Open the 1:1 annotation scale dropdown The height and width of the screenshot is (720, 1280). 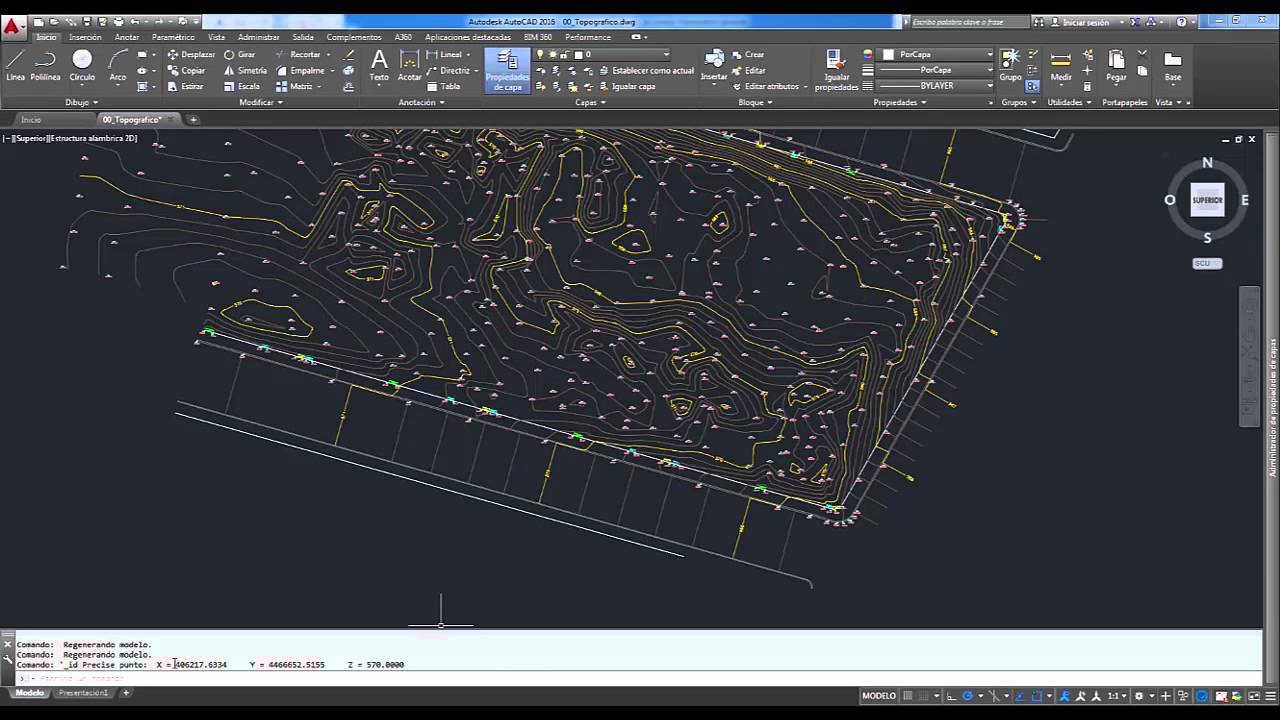pyautogui.click(x=1117, y=696)
